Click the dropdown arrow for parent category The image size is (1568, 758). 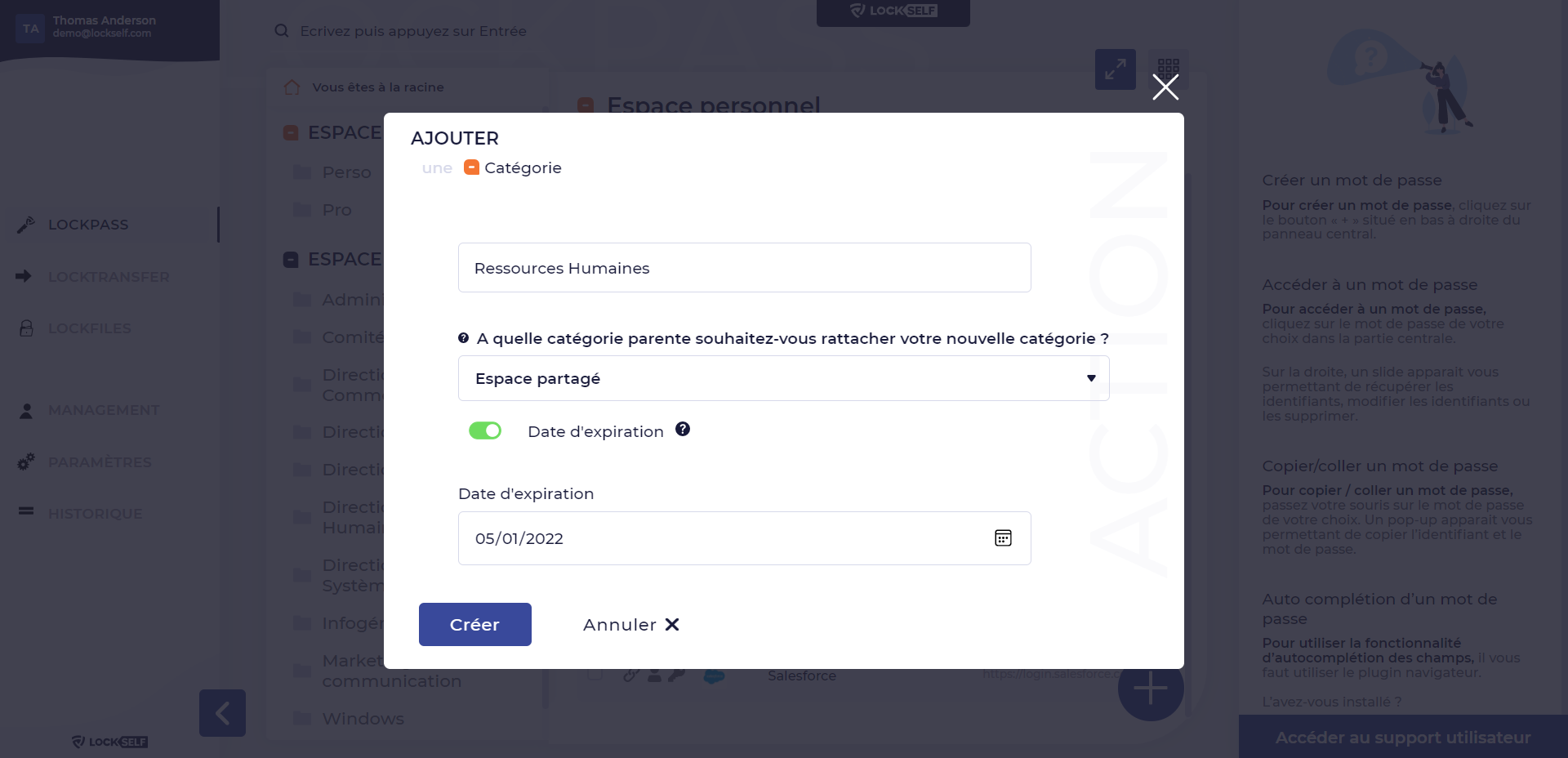coord(1091,378)
